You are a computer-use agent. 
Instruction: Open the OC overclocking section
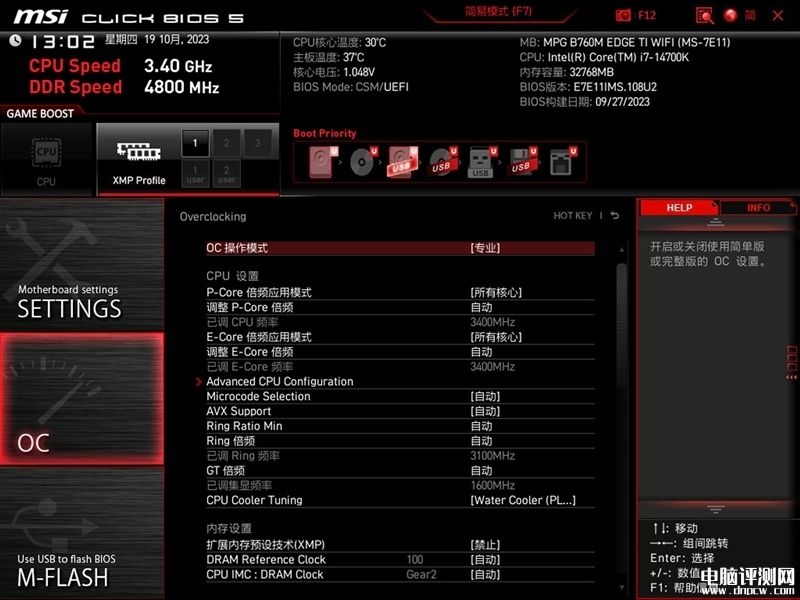[82, 398]
